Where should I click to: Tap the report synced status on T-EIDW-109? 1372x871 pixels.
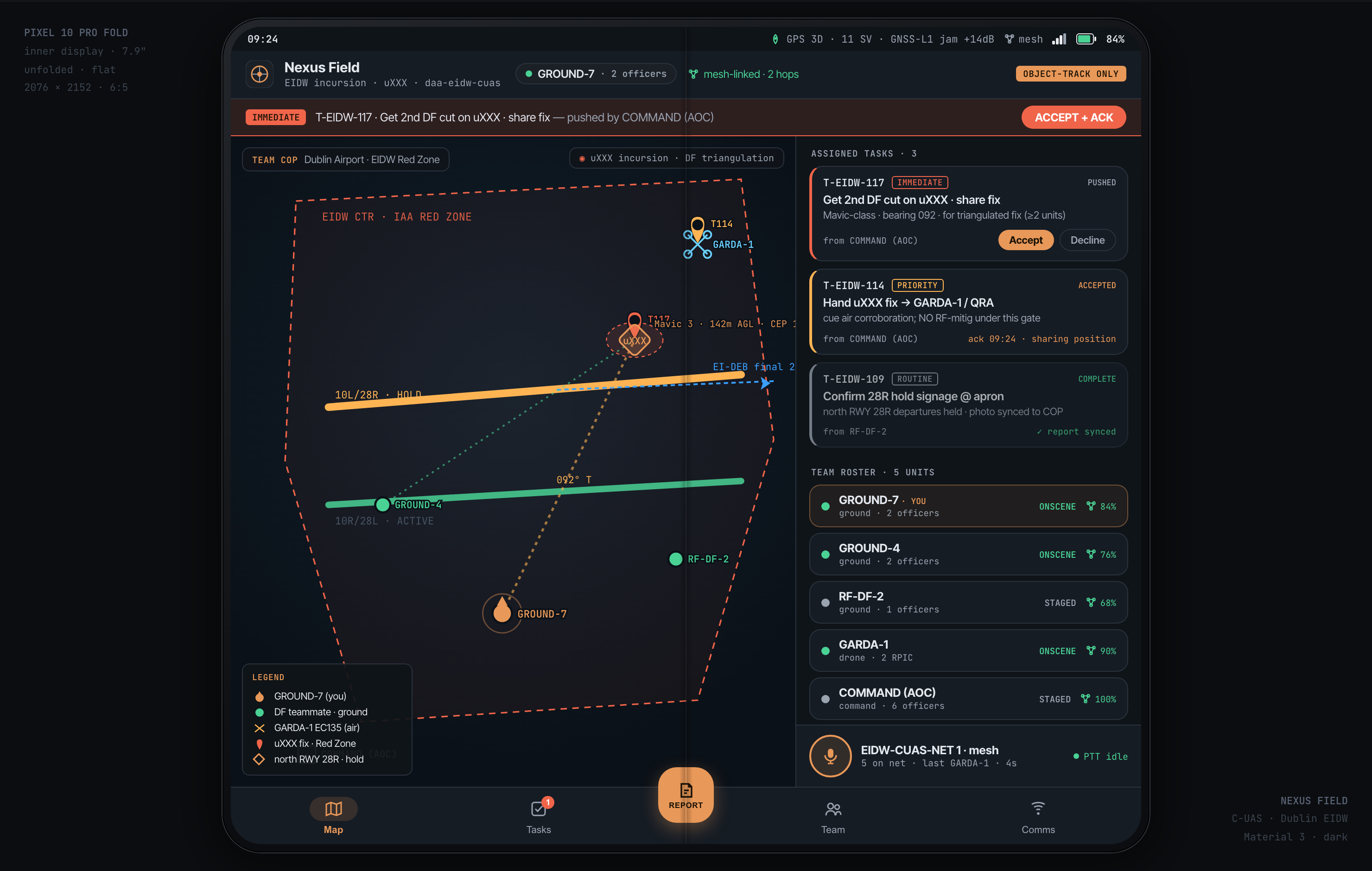pyautogui.click(x=1076, y=432)
